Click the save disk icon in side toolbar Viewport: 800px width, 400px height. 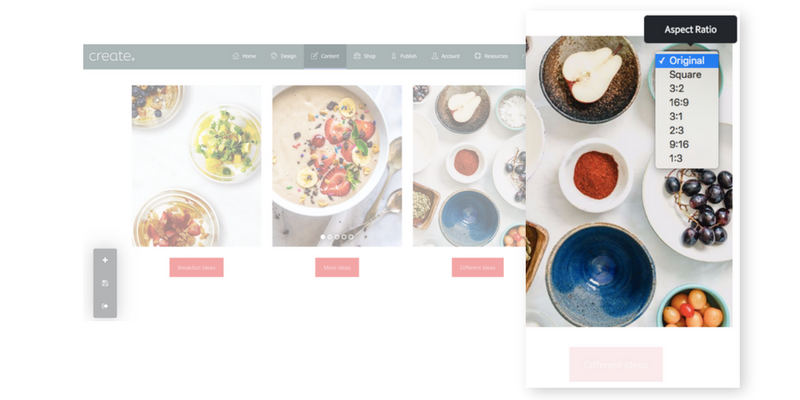[x=105, y=283]
